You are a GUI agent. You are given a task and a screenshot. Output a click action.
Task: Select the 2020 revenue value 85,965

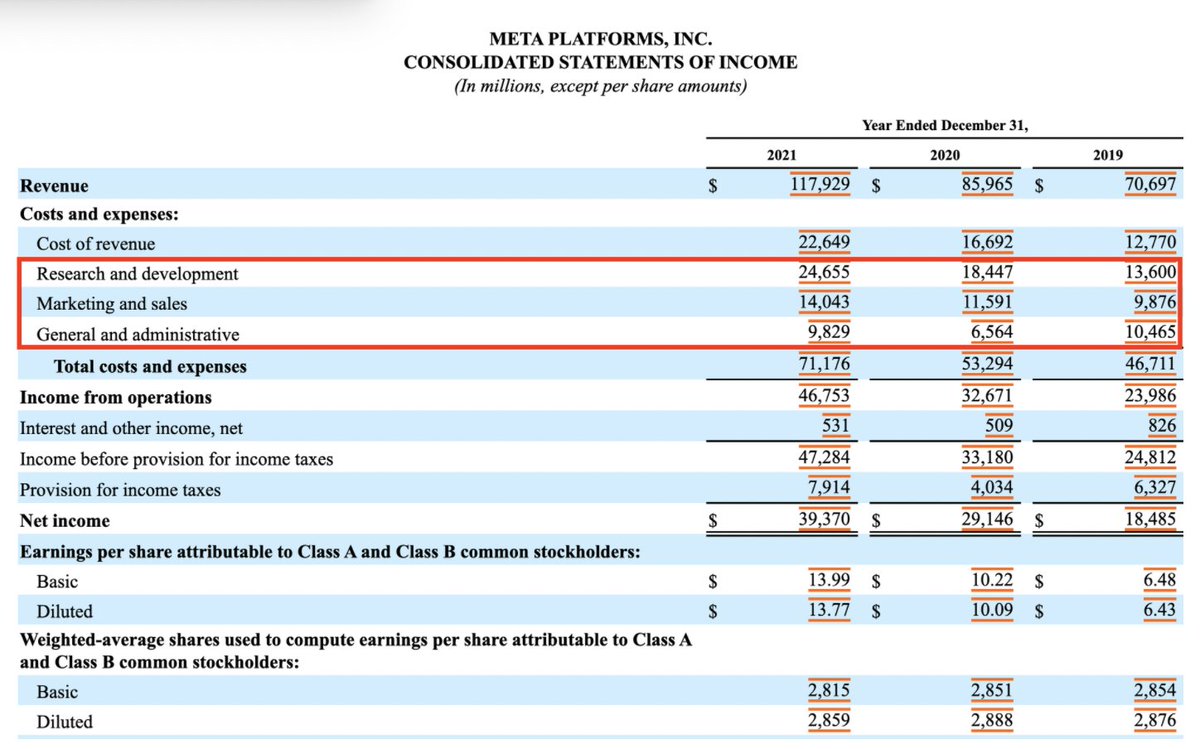987,184
